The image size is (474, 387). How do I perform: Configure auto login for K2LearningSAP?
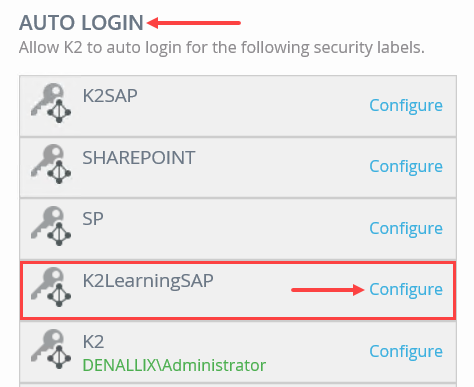pos(406,290)
